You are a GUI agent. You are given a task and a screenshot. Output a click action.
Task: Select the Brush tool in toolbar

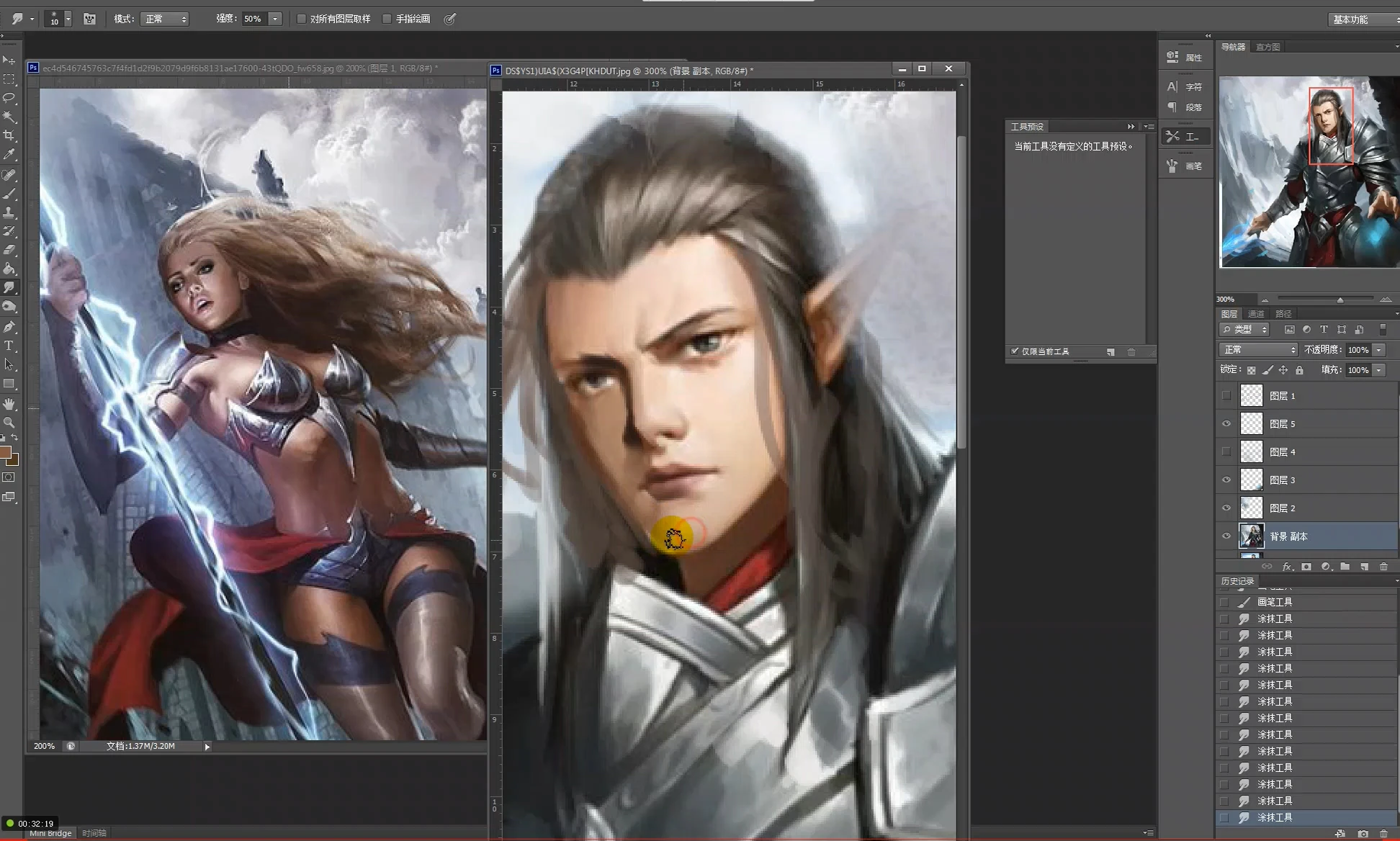[x=9, y=194]
